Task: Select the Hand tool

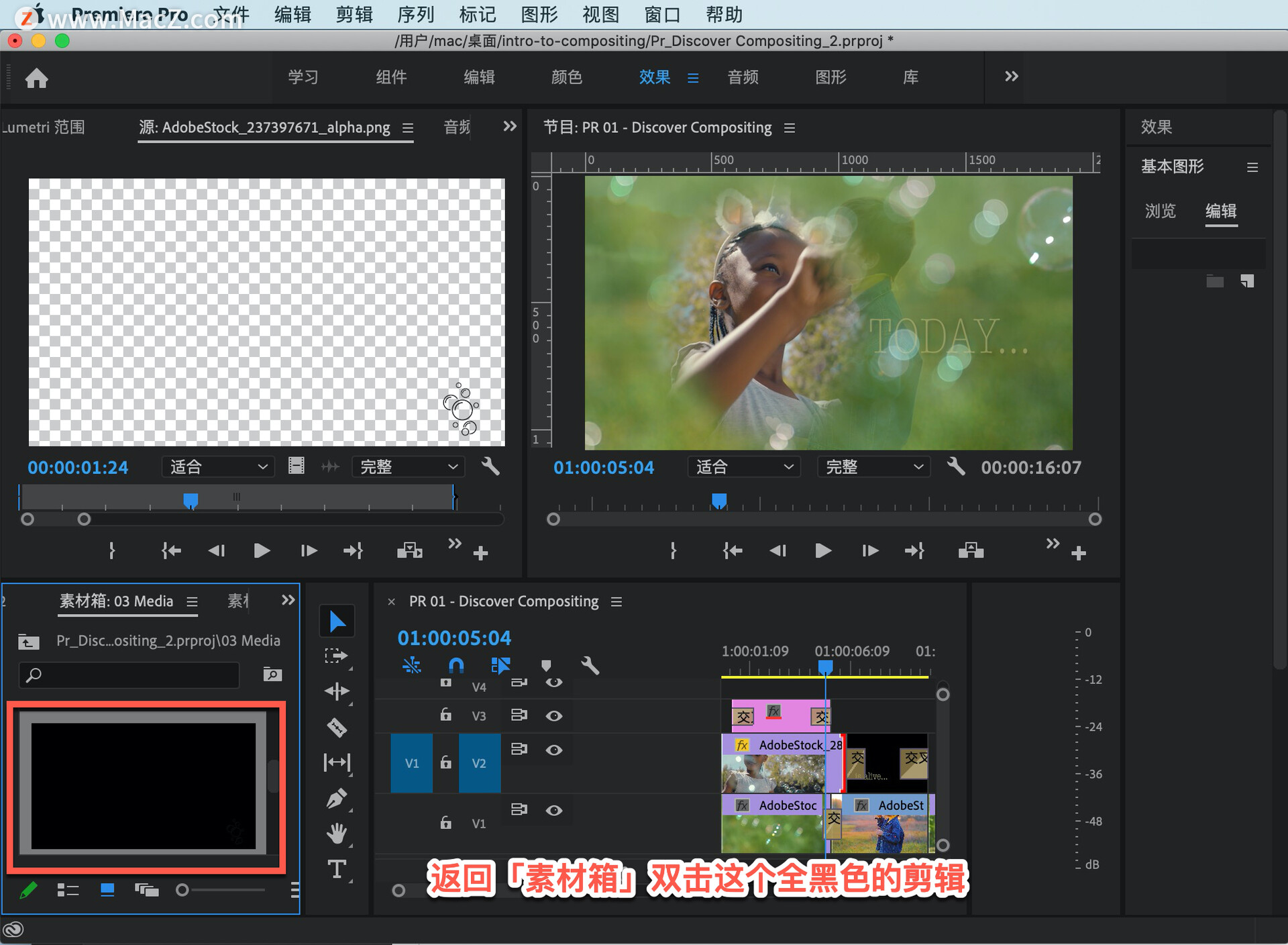Action: [x=337, y=834]
